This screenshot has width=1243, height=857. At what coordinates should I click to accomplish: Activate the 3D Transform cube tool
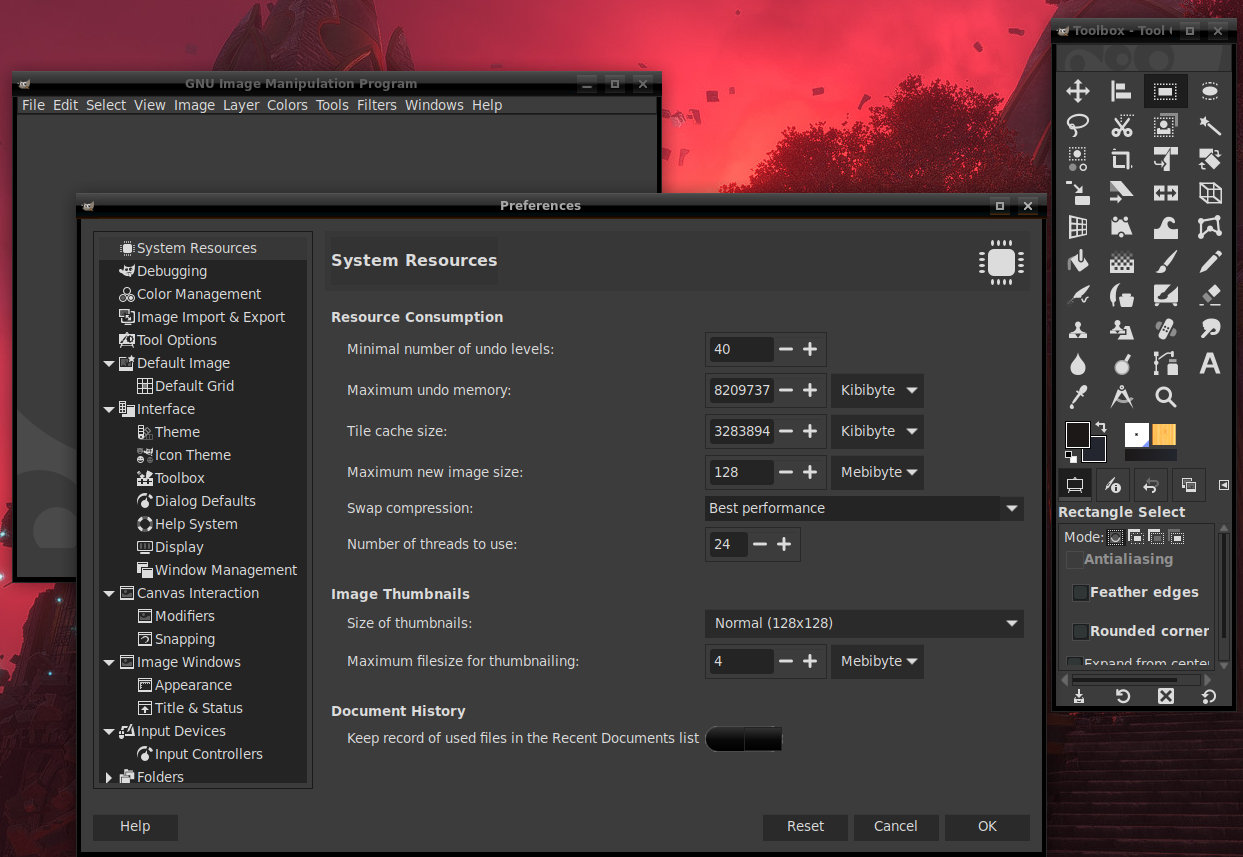(x=1210, y=194)
